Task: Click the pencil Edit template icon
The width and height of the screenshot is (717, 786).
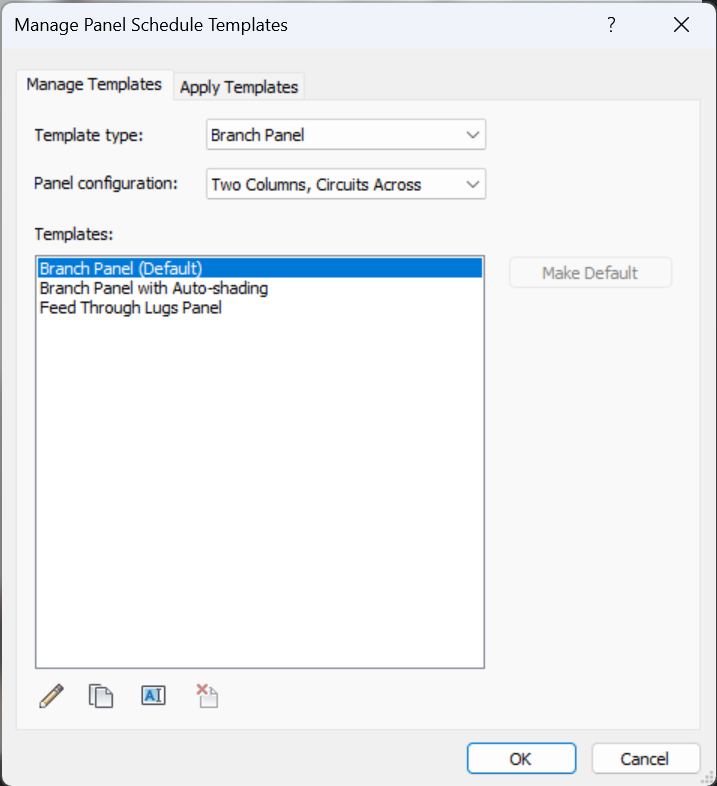Action: 51,696
